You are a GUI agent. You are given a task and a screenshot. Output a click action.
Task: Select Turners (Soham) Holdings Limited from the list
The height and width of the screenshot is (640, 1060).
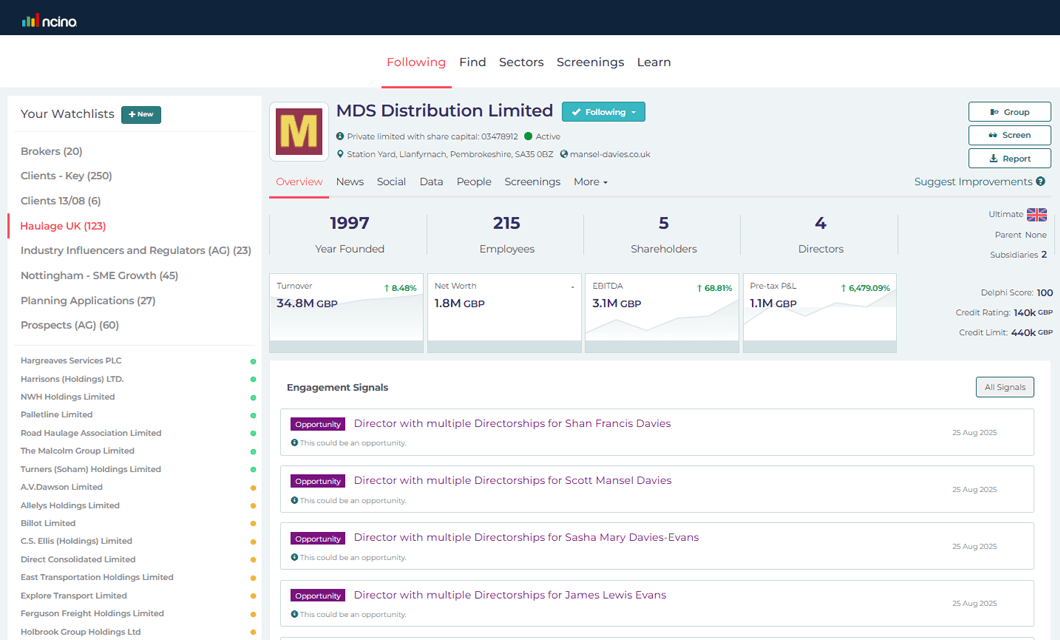point(92,469)
